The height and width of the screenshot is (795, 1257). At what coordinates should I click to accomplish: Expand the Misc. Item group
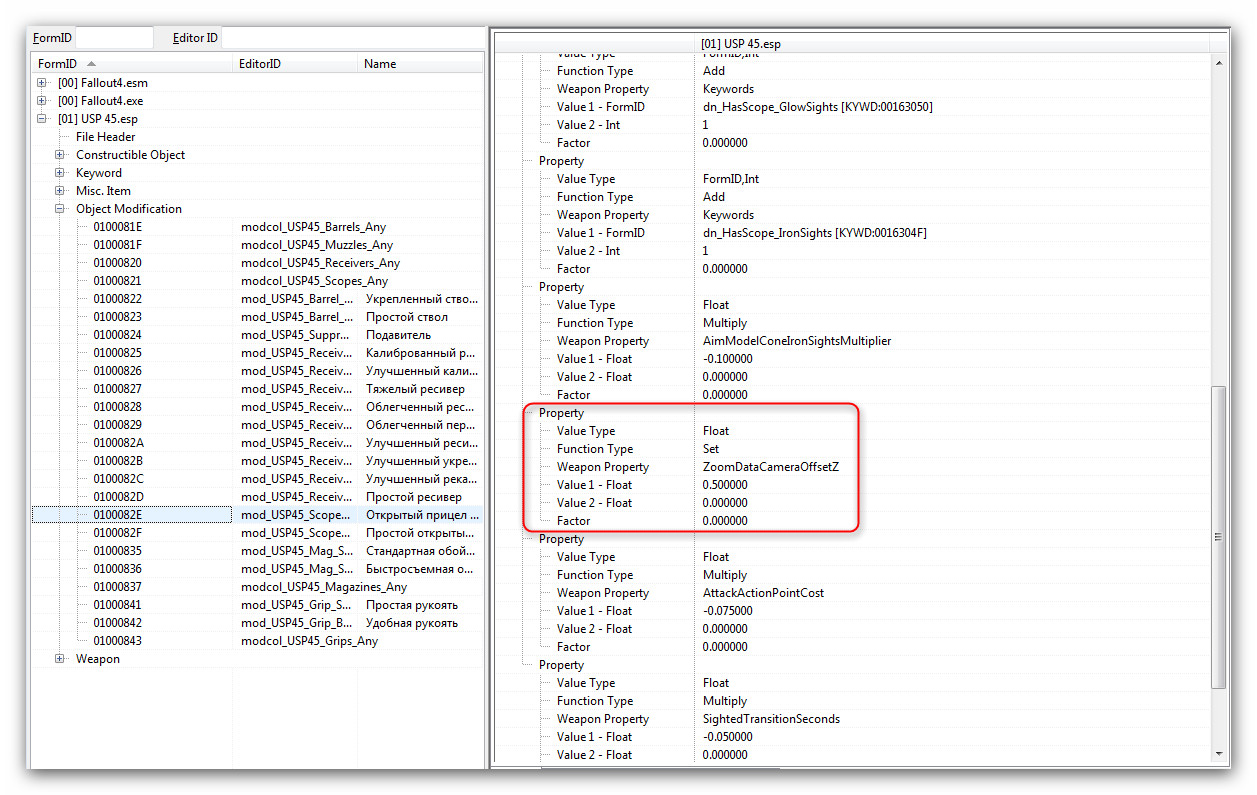[60, 191]
